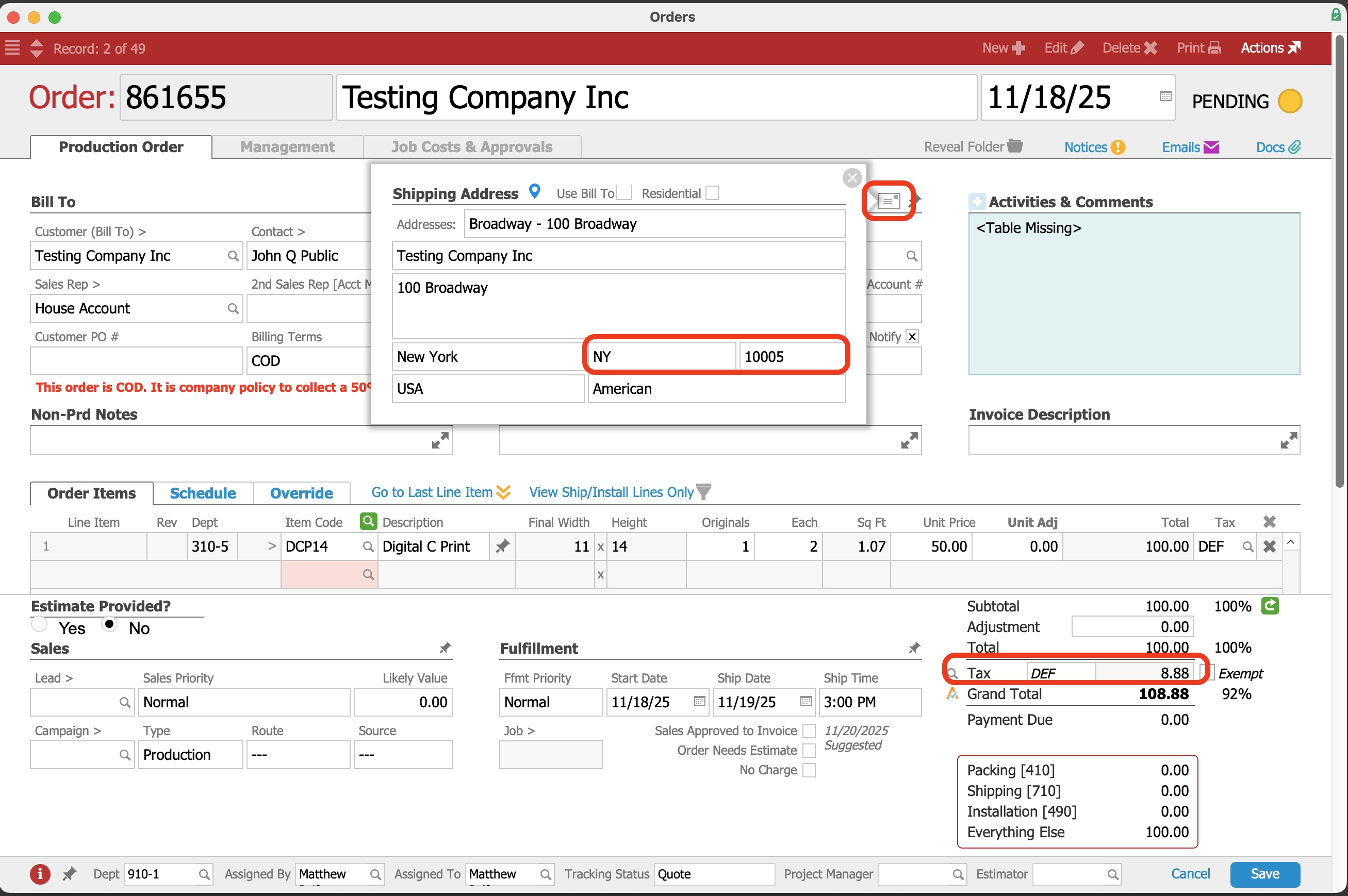Switch to the Management tab
The height and width of the screenshot is (896, 1348).
coord(287,147)
